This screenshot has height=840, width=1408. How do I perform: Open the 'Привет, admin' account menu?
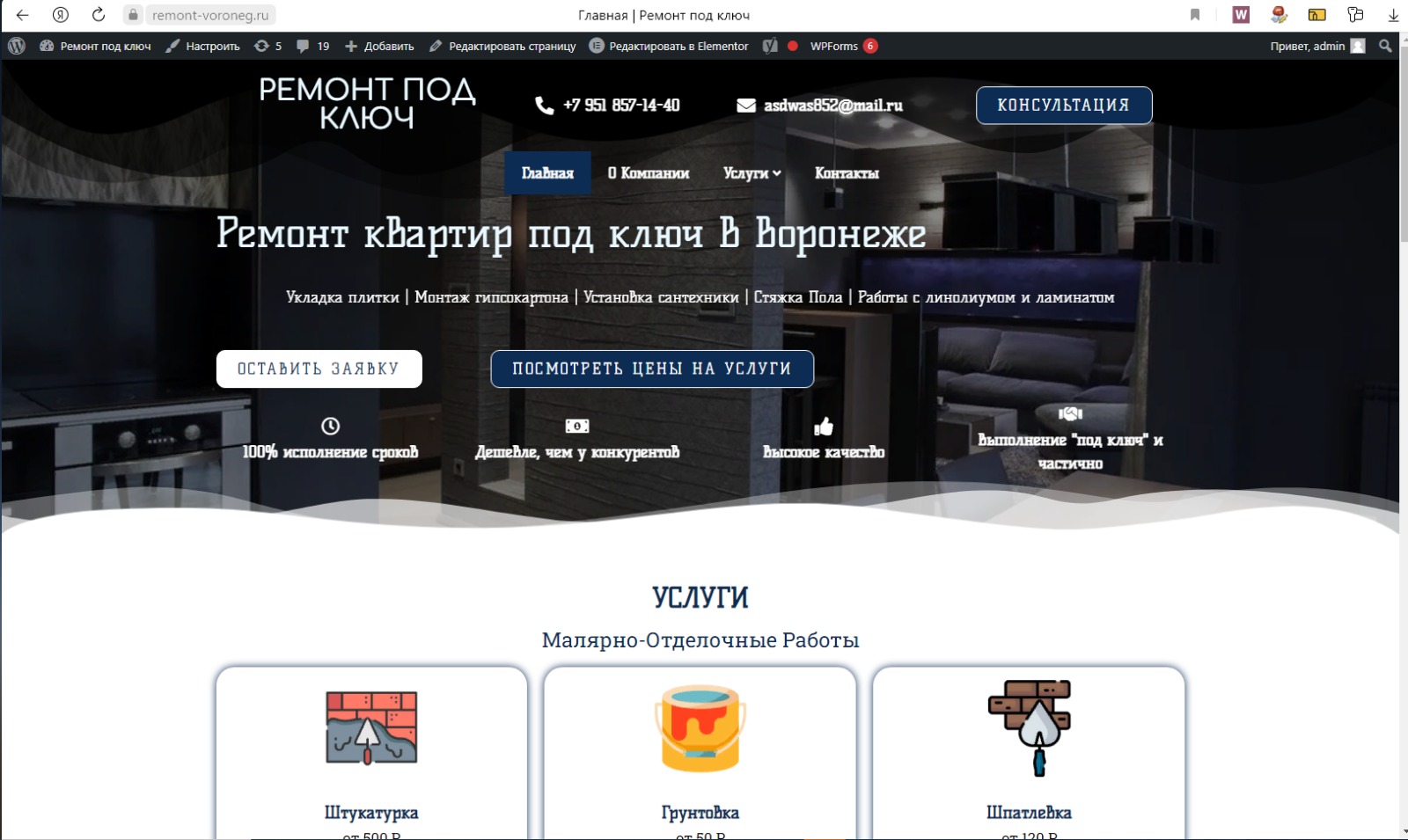click(1317, 46)
